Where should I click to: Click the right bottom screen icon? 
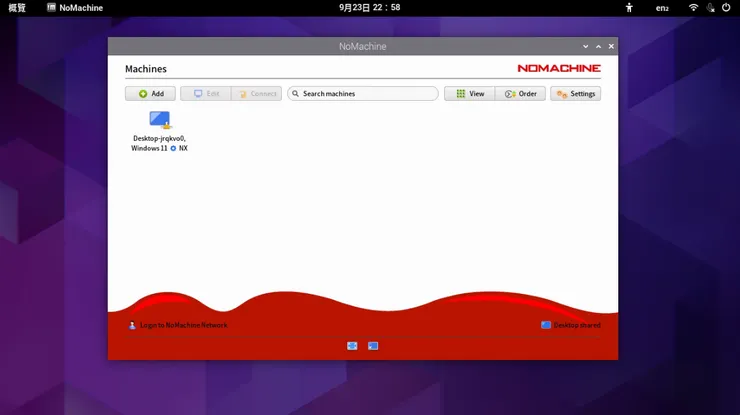[x=373, y=346]
